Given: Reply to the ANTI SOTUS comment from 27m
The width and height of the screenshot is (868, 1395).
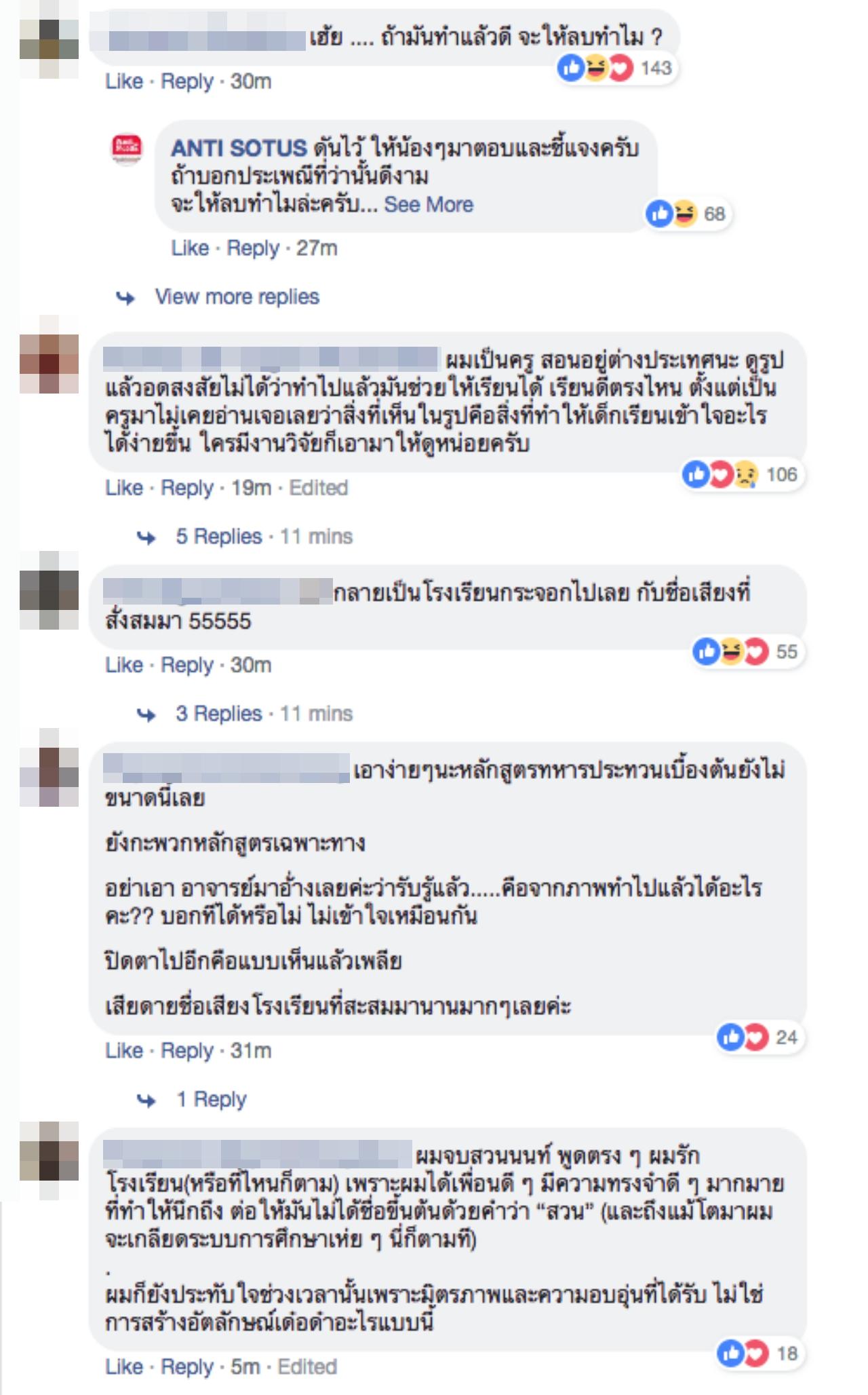Looking at the screenshot, I should click(x=253, y=248).
